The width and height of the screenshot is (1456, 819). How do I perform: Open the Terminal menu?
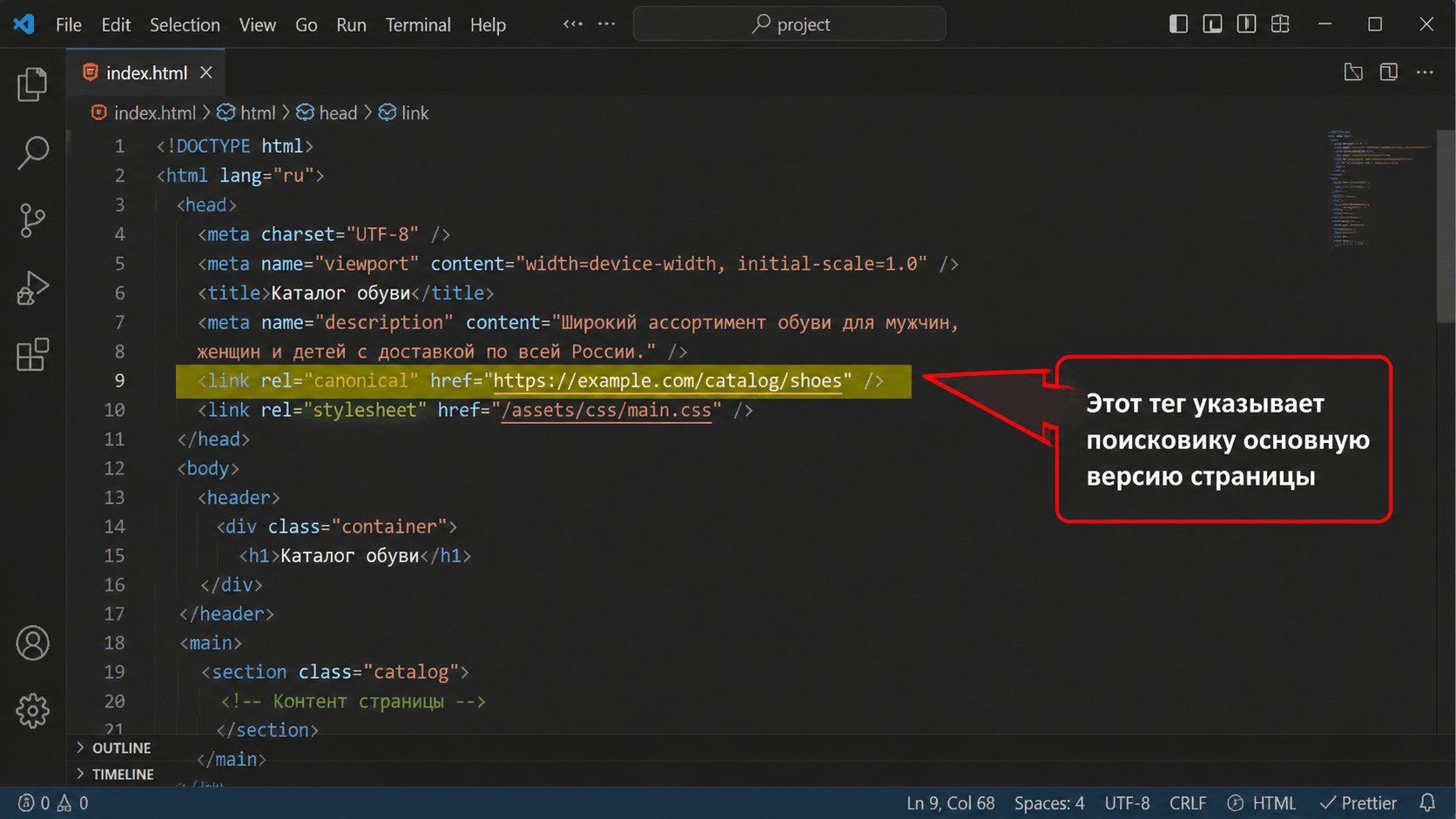[418, 25]
